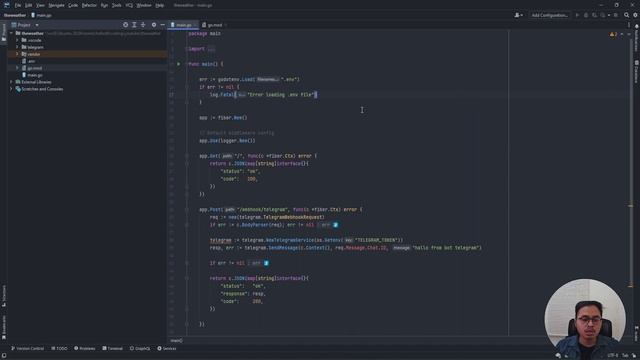Click Run with Coverage icon
Image resolution: width=640 pixels, height=360 pixels.
coord(594,15)
